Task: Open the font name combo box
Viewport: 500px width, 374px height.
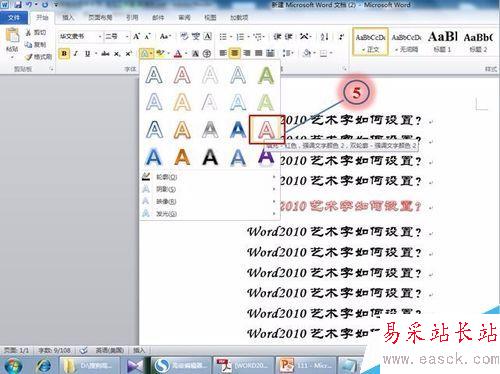Action: pos(80,36)
